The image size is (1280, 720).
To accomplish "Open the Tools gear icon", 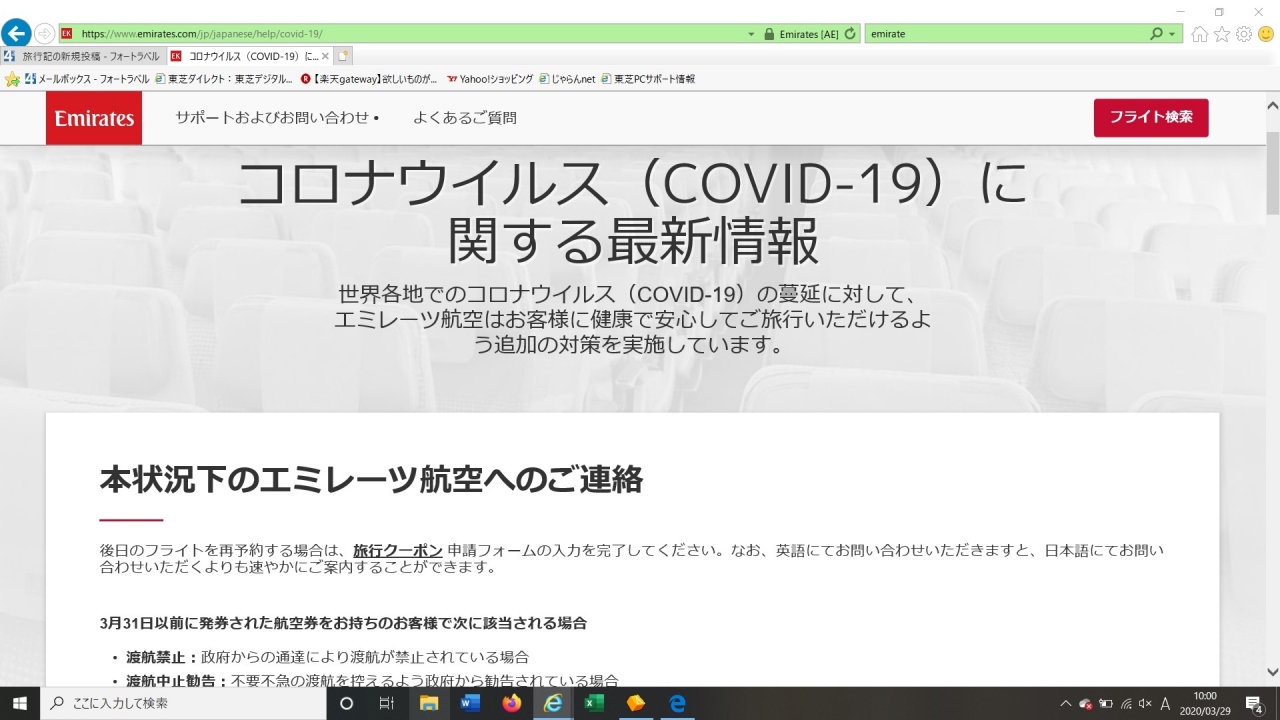I will [x=1243, y=34].
